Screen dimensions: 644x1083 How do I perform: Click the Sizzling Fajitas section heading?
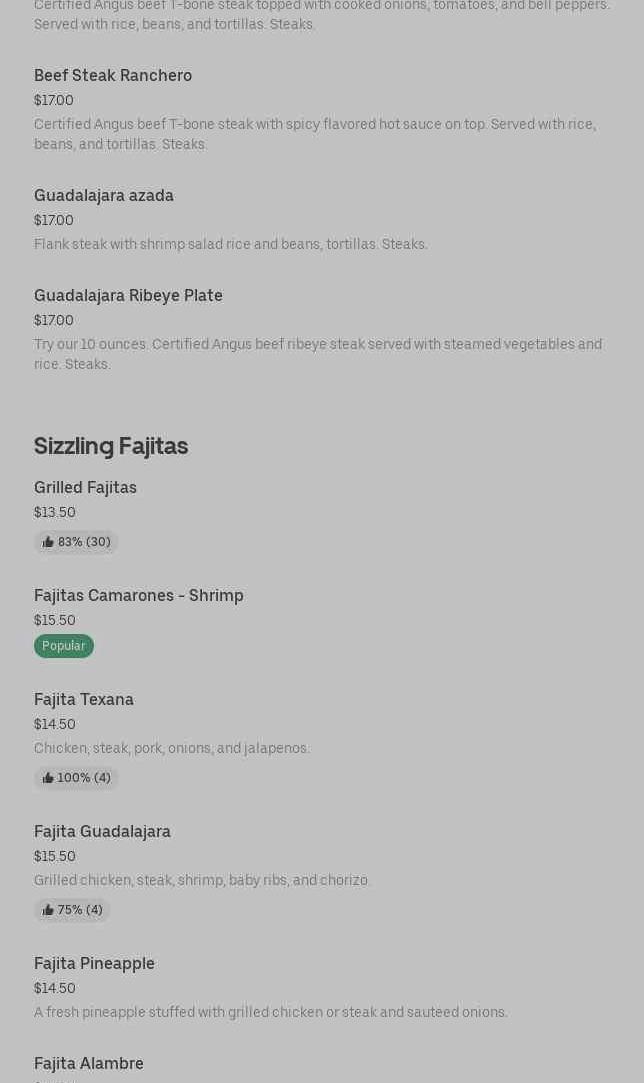click(111, 446)
